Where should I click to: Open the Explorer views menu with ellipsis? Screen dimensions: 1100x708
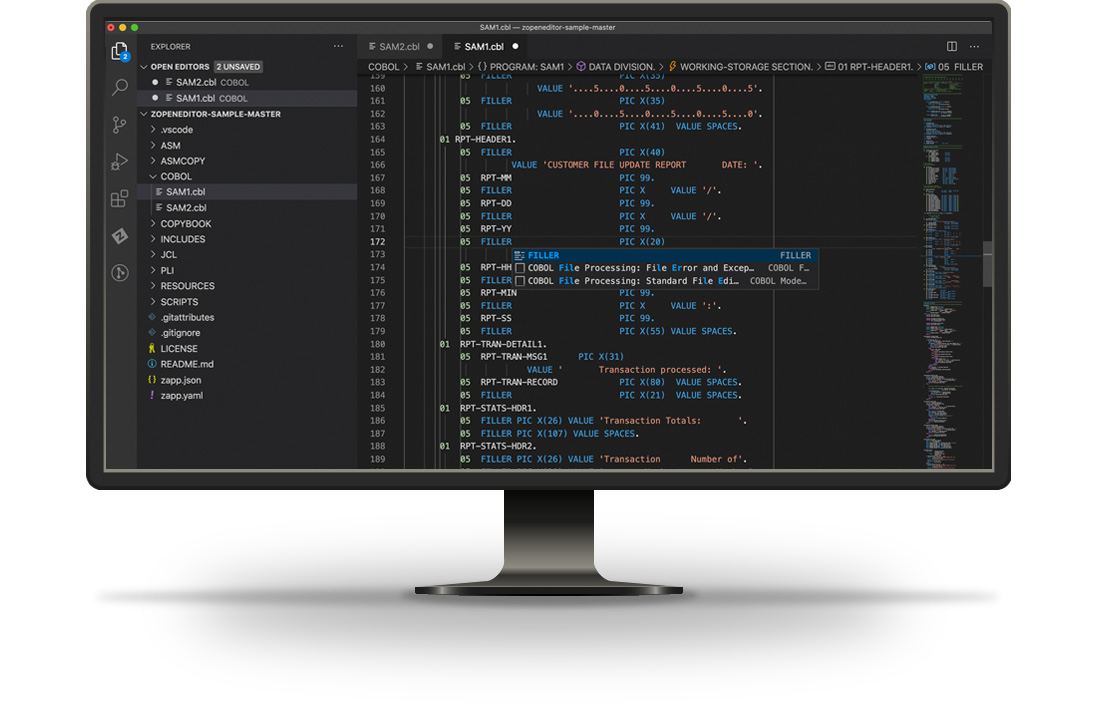pyautogui.click(x=338, y=46)
